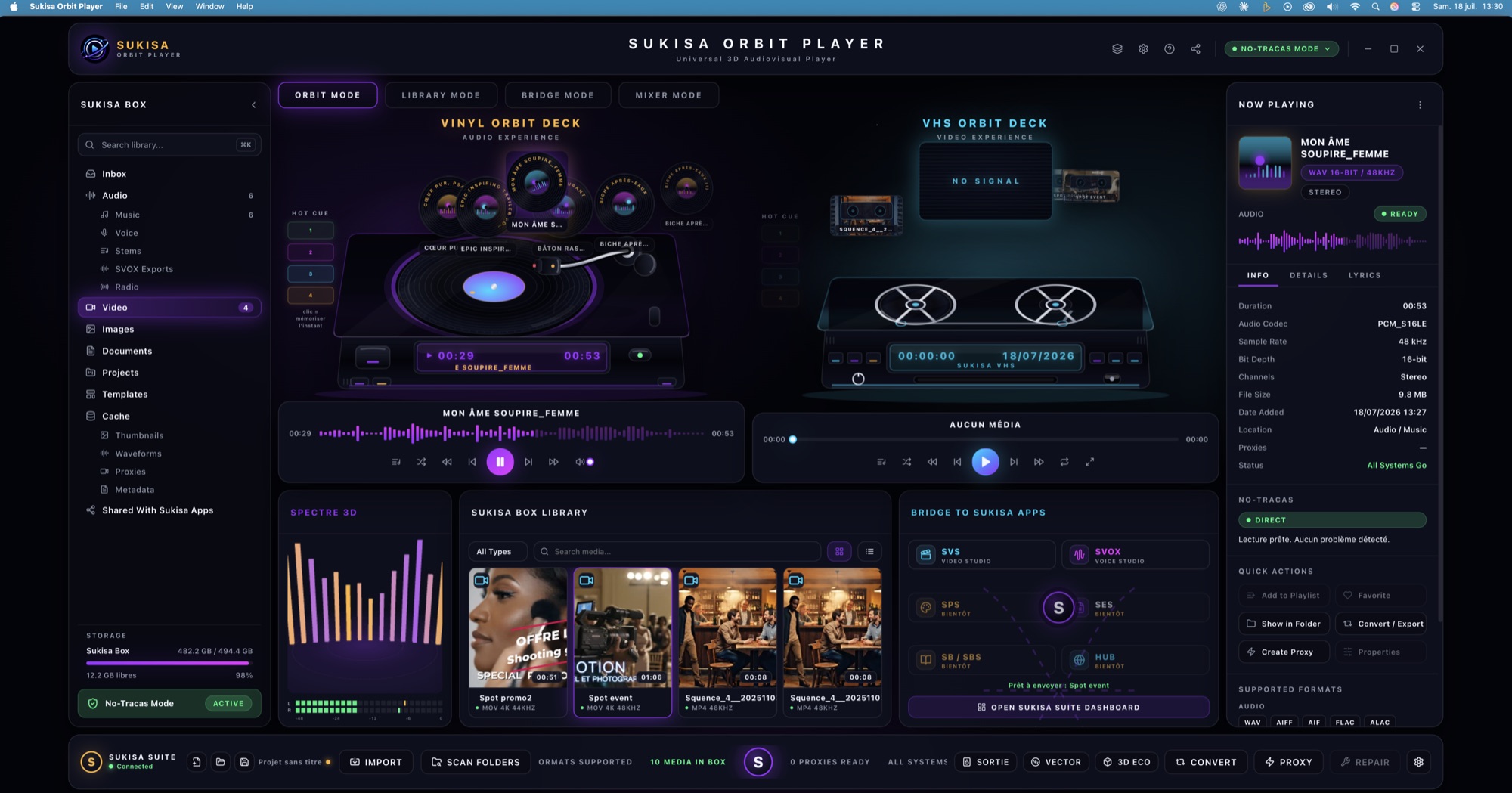
Task: Launch the SVS Video Studio bridge
Action: [x=981, y=555]
